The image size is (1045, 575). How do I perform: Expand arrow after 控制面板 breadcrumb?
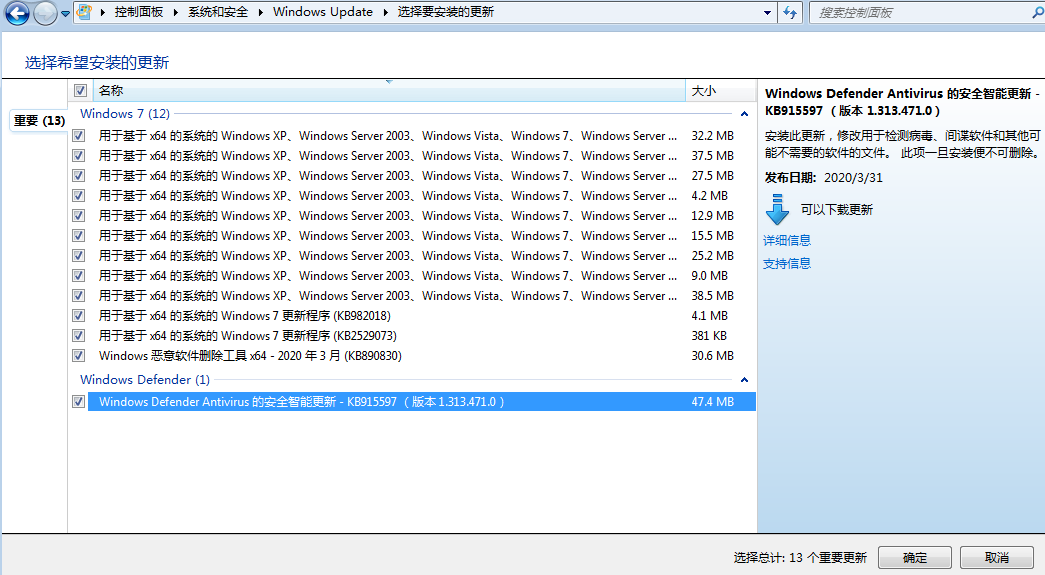175,13
